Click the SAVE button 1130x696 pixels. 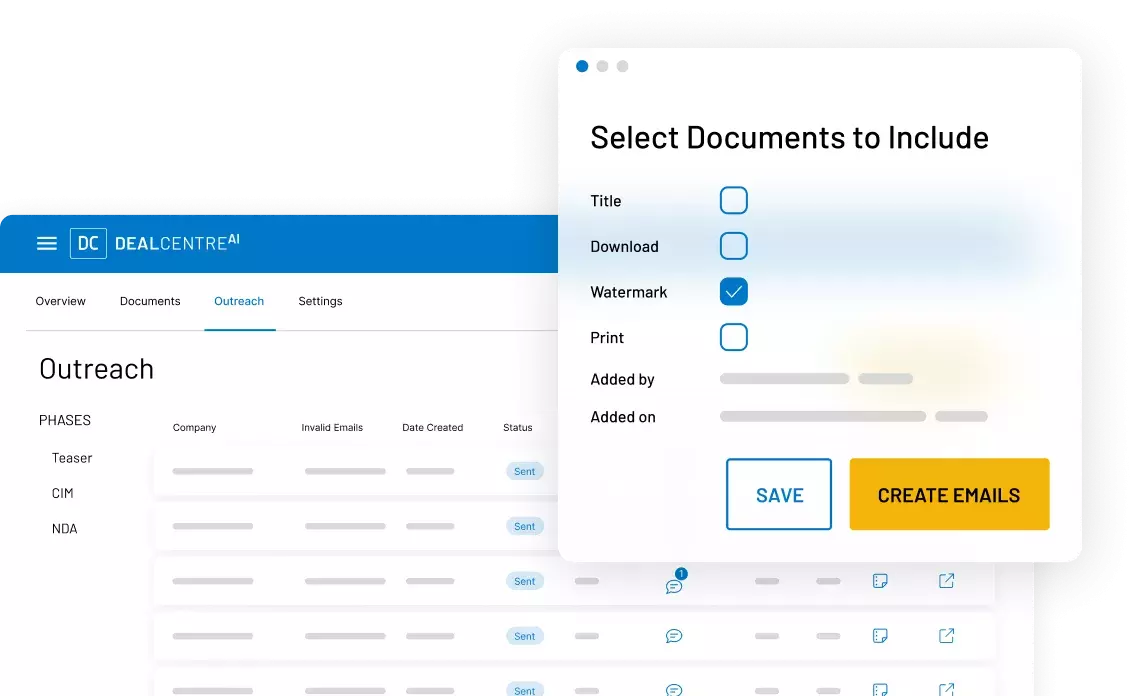point(779,494)
